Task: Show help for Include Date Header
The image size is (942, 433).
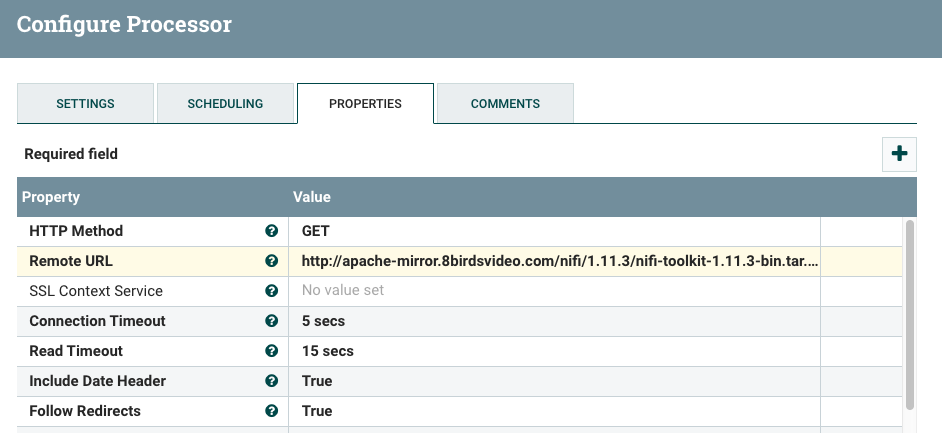Action: click(x=272, y=381)
